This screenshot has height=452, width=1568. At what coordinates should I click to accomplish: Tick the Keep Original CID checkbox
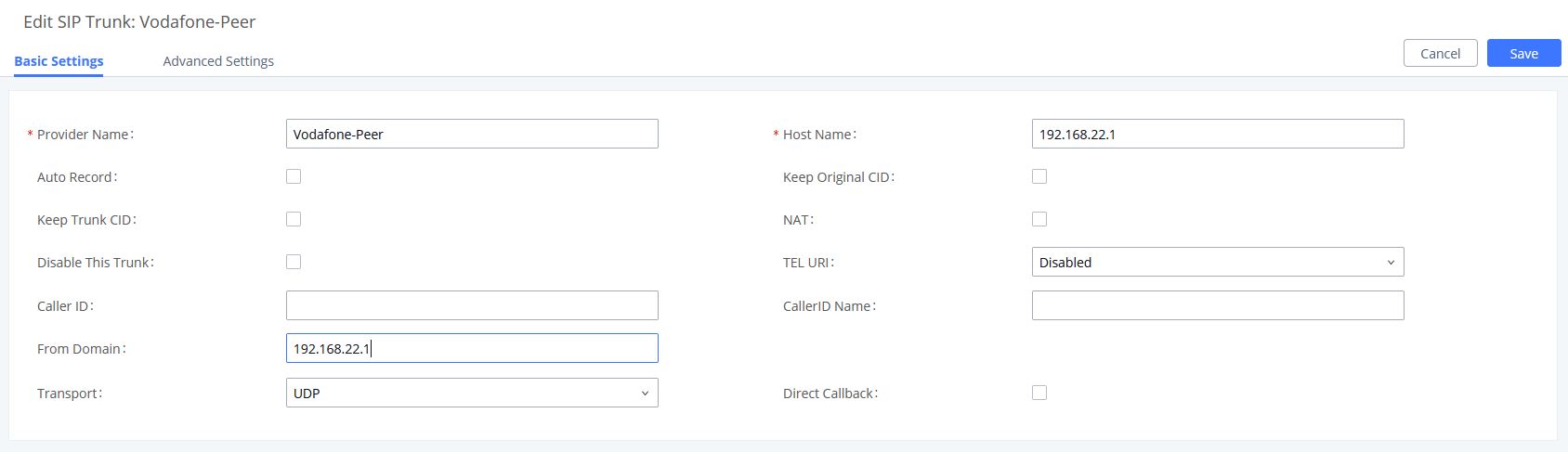[1039, 176]
